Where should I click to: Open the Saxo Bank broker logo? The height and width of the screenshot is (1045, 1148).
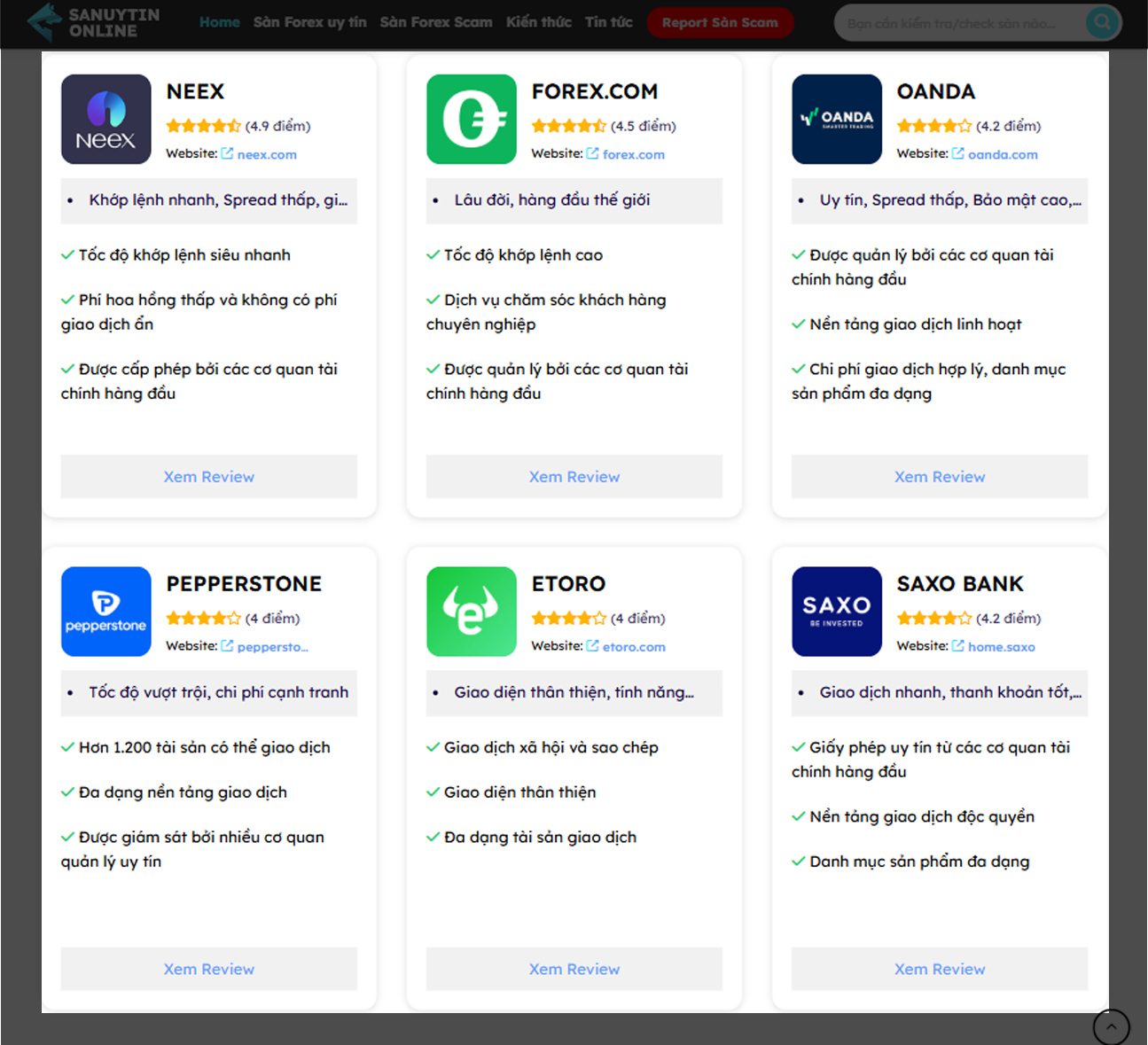point(837,612)
